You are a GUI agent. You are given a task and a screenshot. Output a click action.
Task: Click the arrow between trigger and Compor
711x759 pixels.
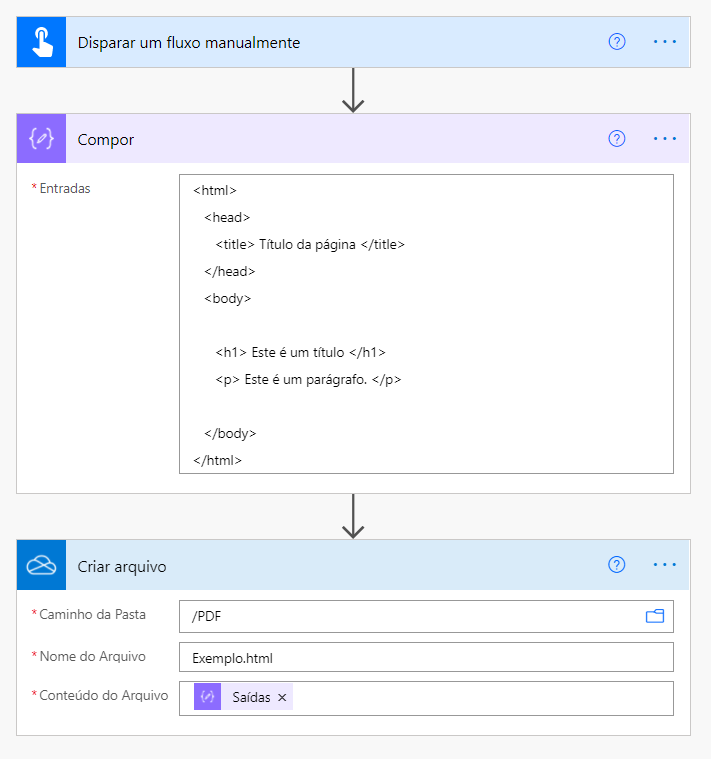click(353, 91)
